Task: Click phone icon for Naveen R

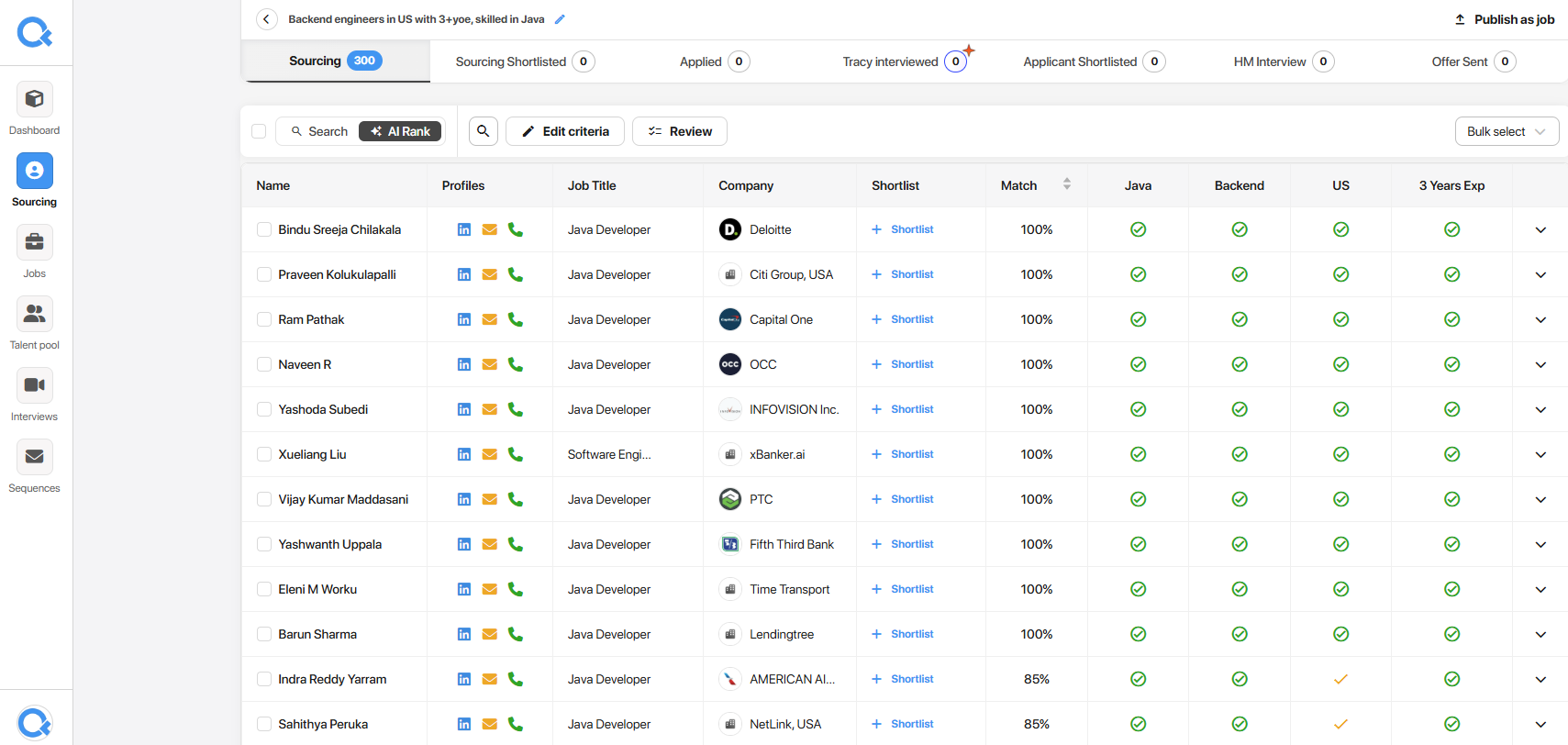Action: pyautogui.click(x=516, y=364)
